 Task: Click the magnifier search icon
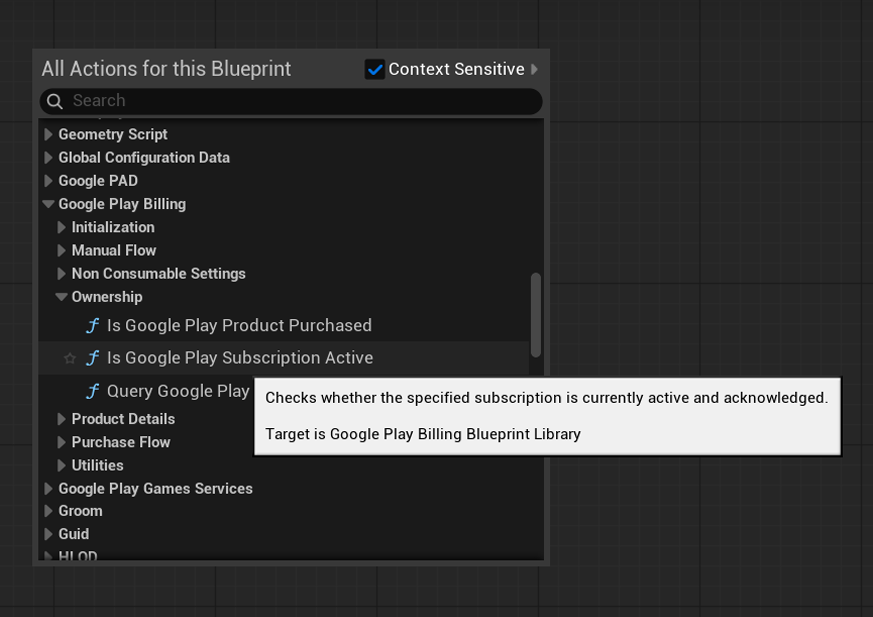55,101
